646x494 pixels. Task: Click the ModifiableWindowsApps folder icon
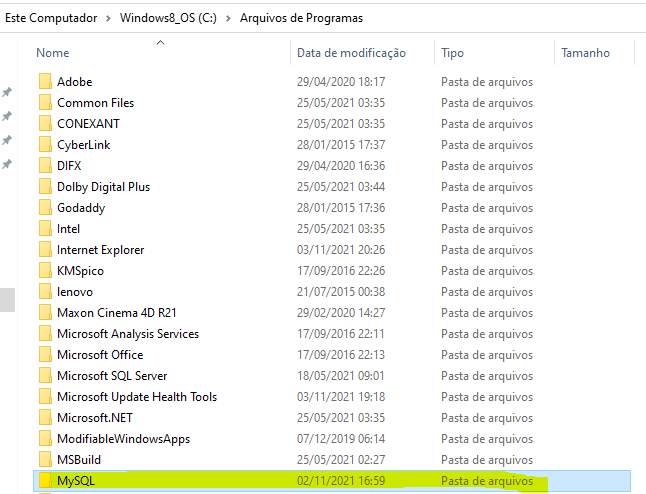coord(45,439)
